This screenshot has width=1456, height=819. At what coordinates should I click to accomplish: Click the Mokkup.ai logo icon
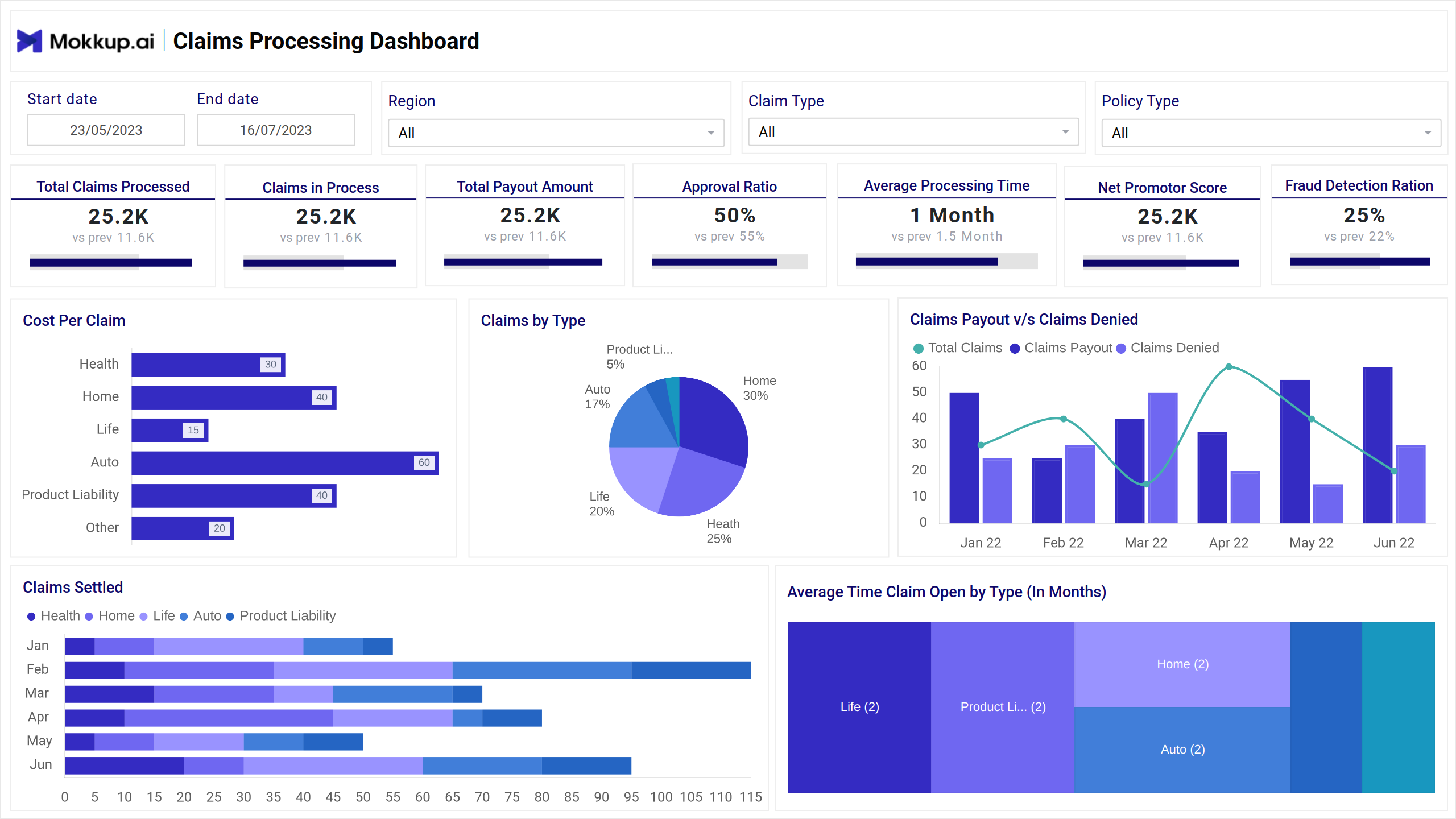point(29,41)
